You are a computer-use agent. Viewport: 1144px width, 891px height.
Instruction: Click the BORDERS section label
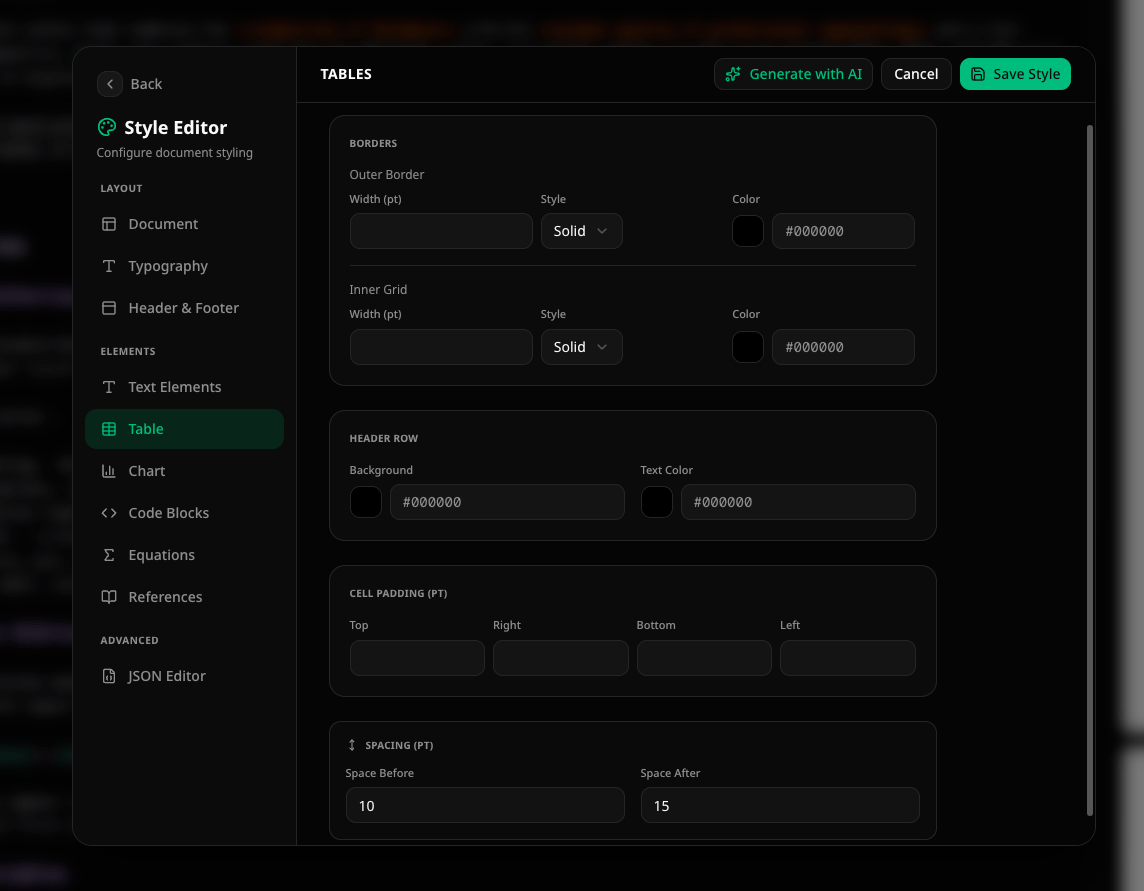[x=373, y=143]
